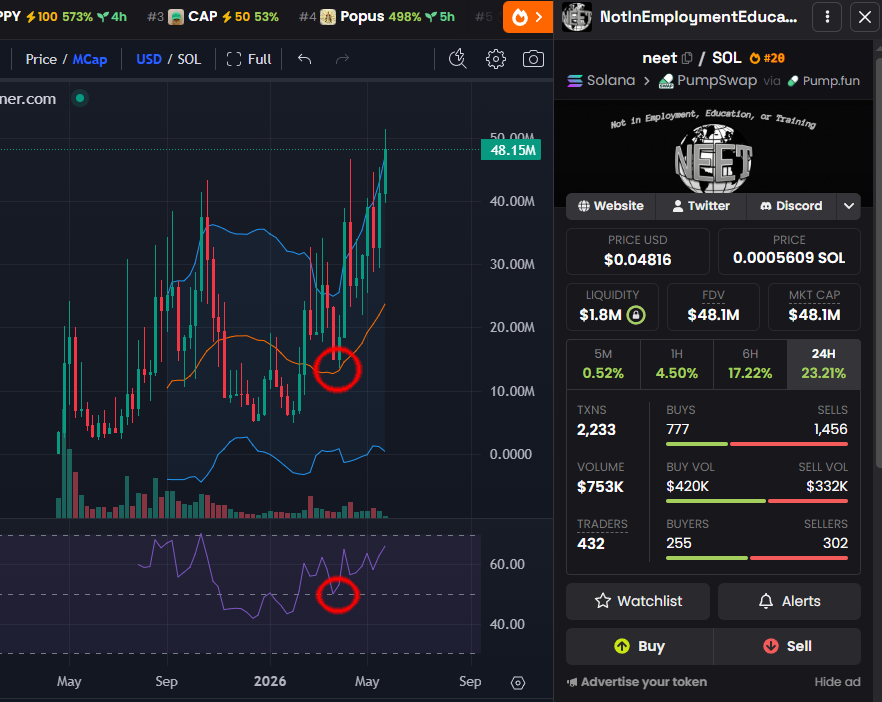Click the buy vol versus sell vol bar
This screenshot has height=702, width=882.
pos(757,501)
